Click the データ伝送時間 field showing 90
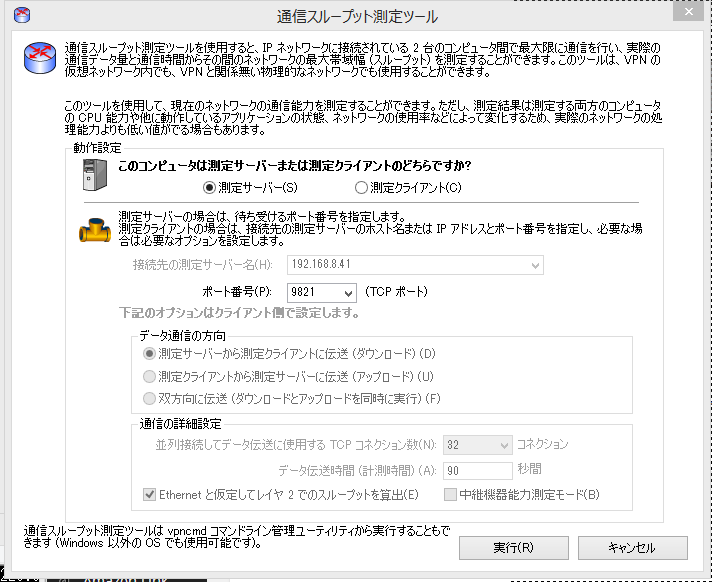The height and width of the screenshot is (582, 712). [476, 469]
